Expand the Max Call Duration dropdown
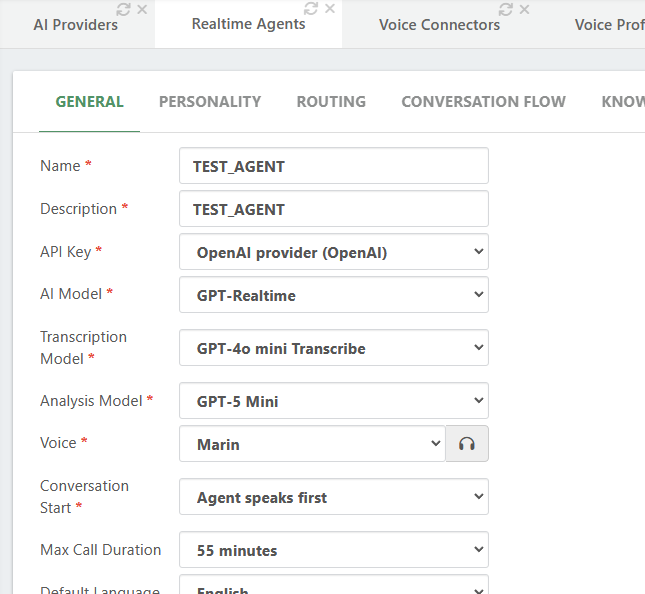 pos(333,550)
